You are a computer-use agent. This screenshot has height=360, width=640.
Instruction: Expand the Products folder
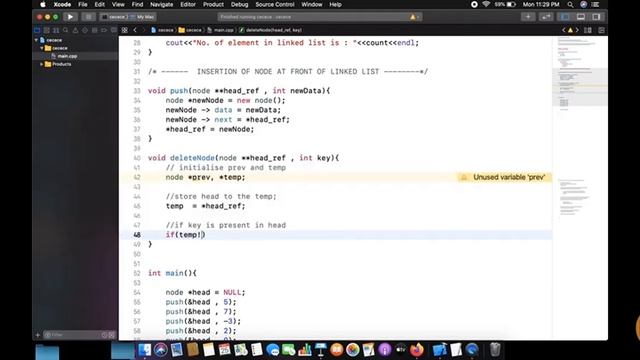pyautogui.click(x=42, y=64)
